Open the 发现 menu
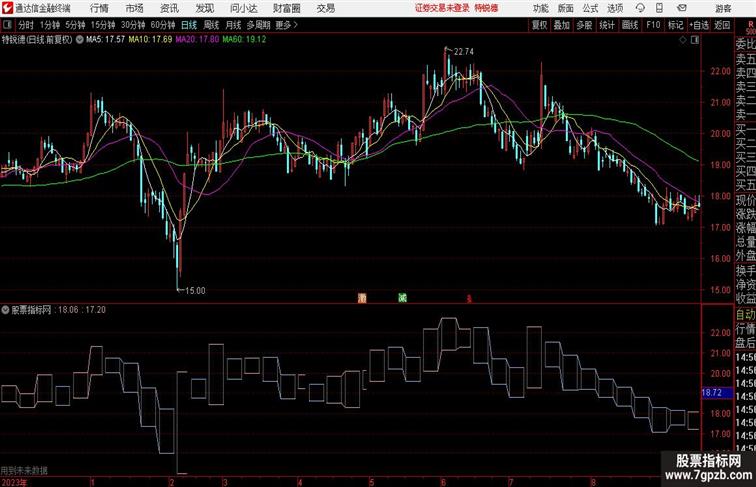Viewport: 756px width, 487px height. (204, 8)
